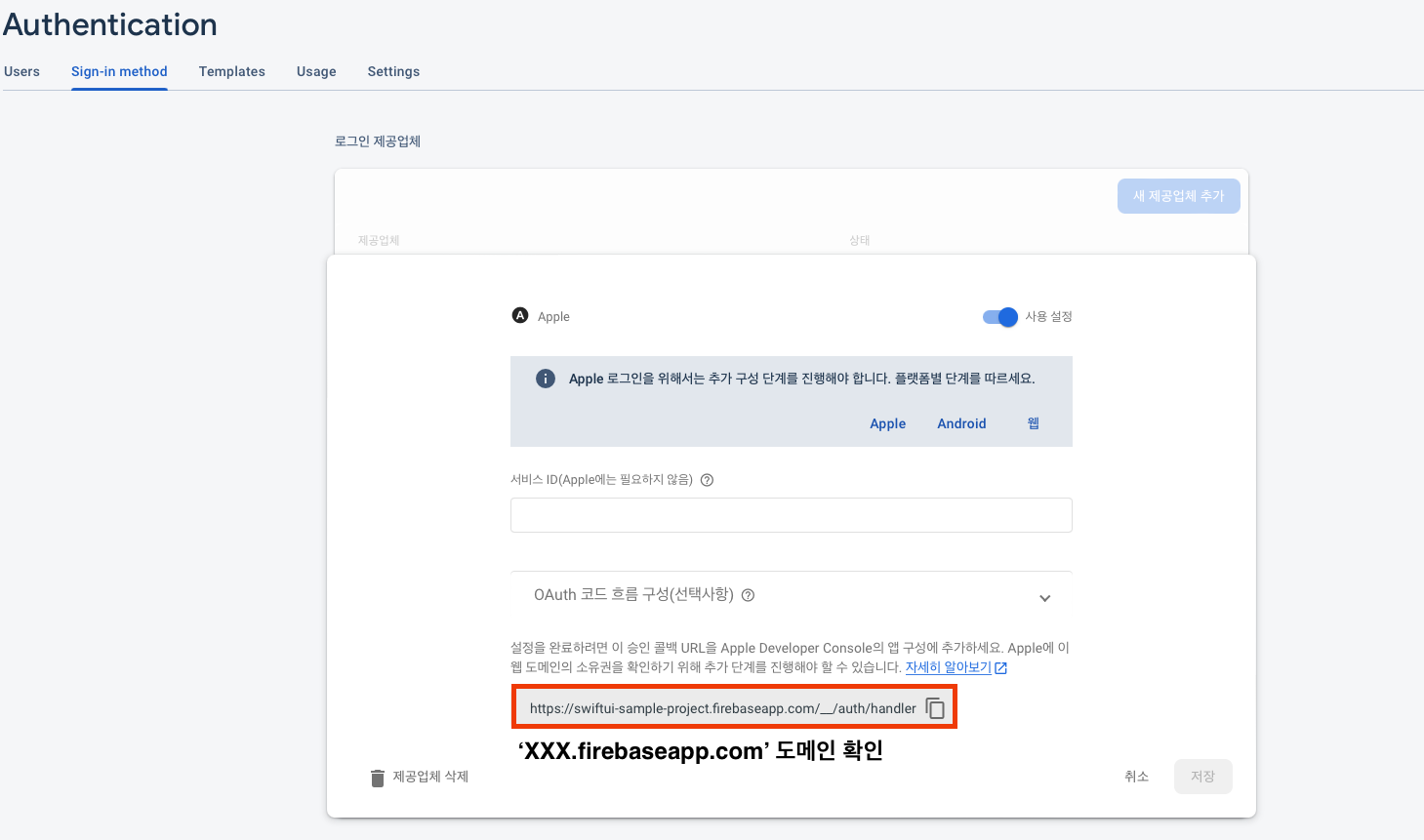Click the 저장 button
Screen dimensions: 1424x840
(x=1202, y=777)
